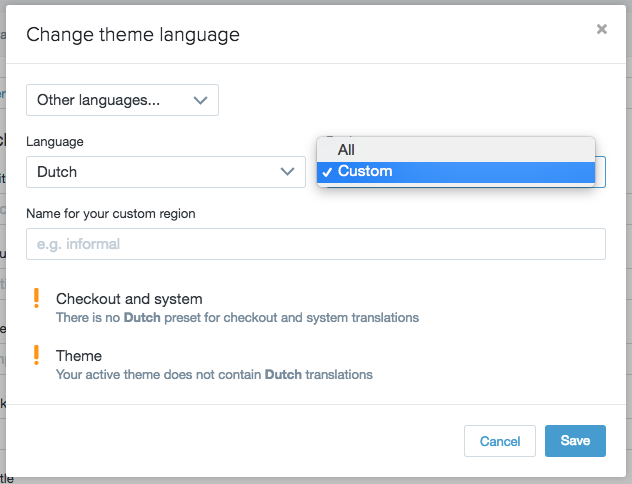Type in the custom region name field
Image resolution: width=632 pixels, height=484 pixels.
(x=315, y=244)
